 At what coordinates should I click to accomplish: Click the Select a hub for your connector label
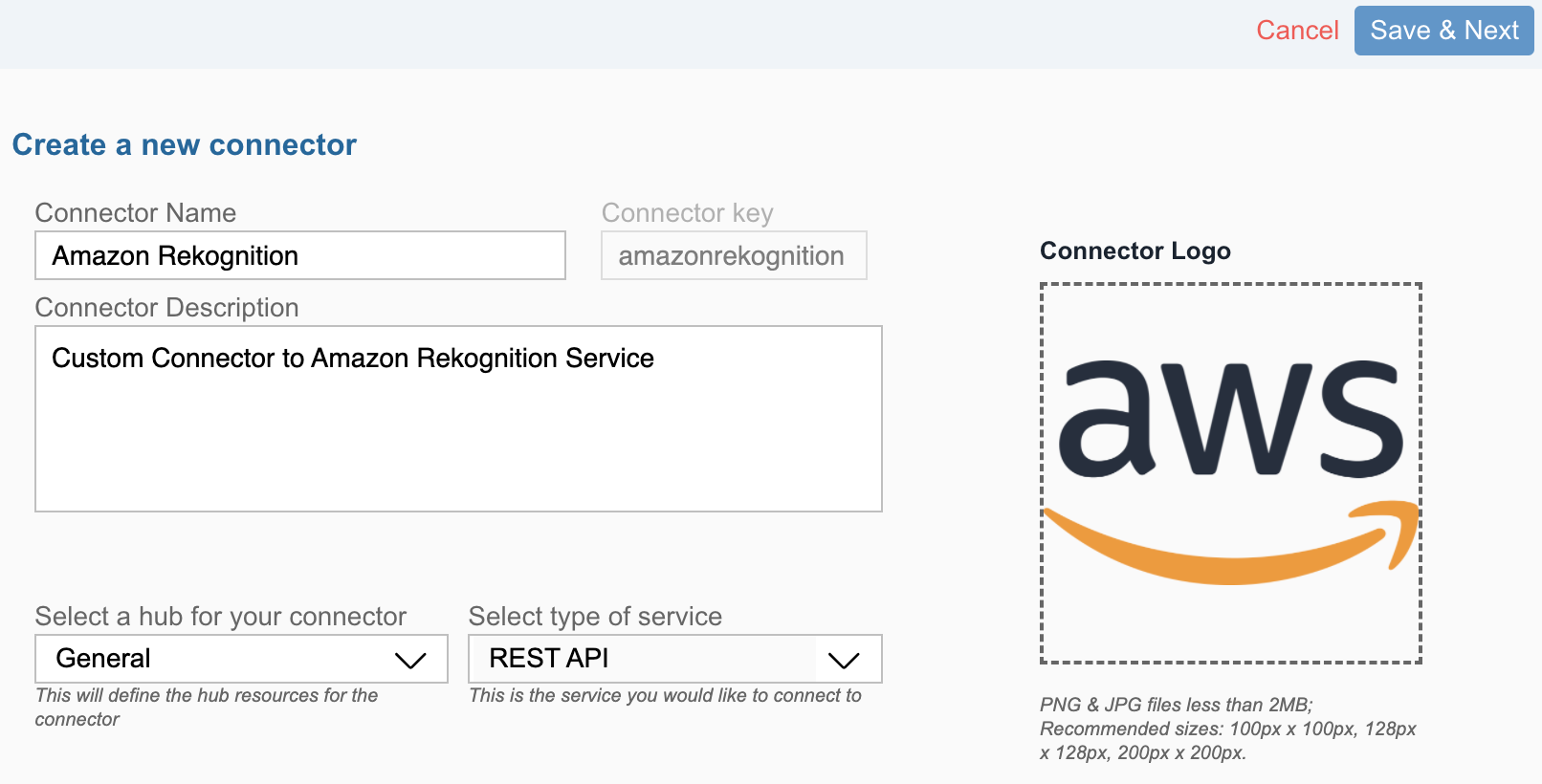(221, 616)
